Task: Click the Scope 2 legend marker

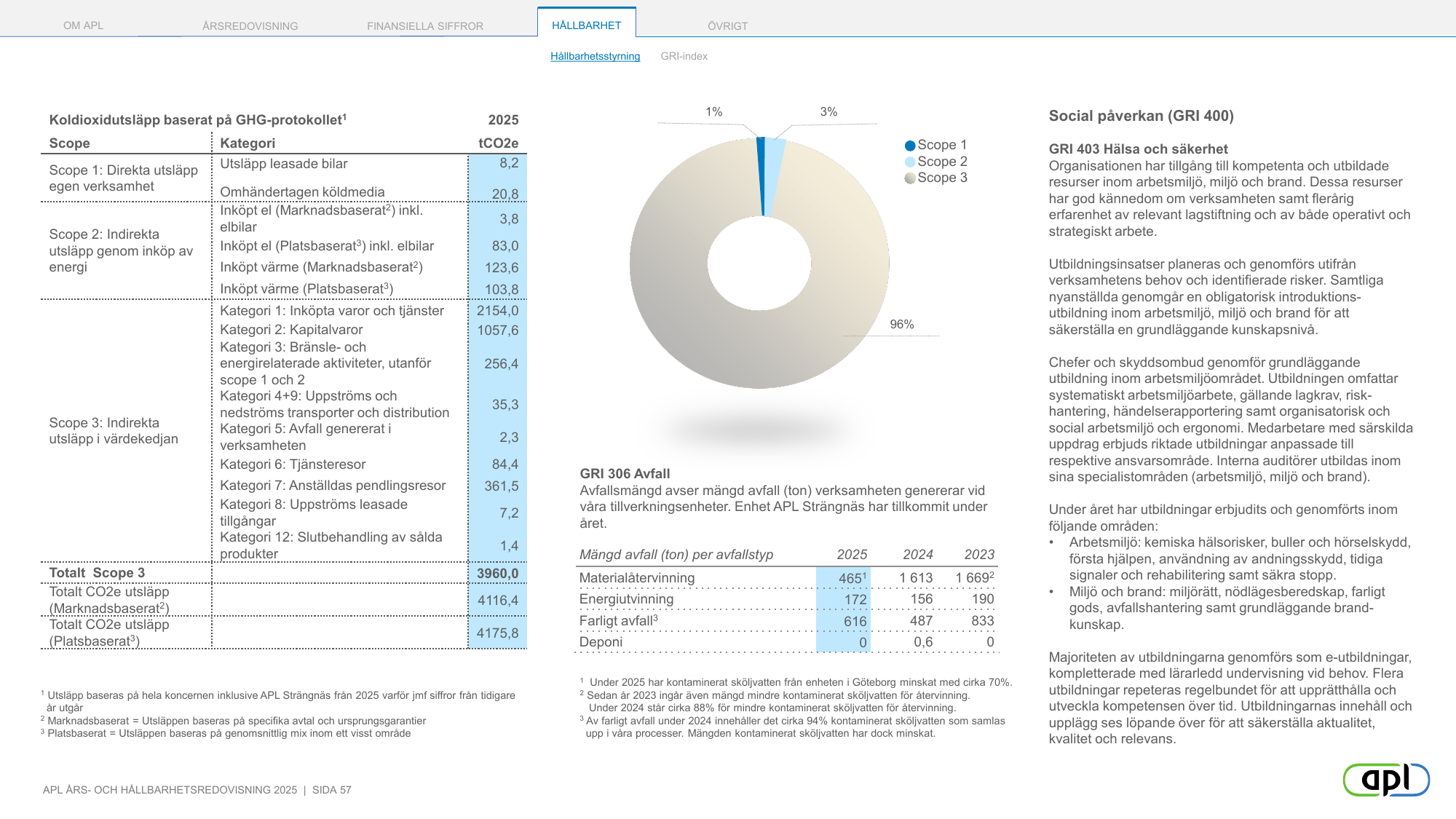Action: [910, 162]
